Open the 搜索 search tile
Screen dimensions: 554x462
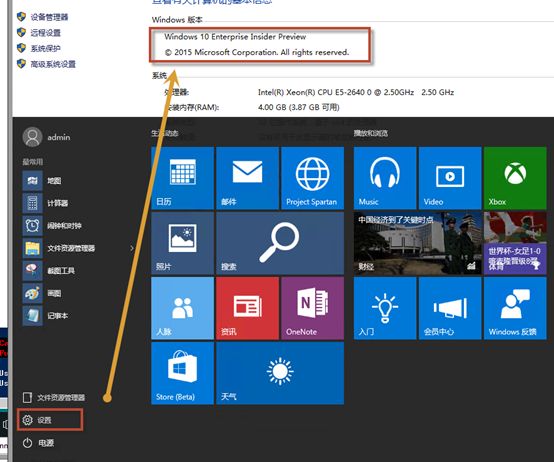(x=280, y=243)
